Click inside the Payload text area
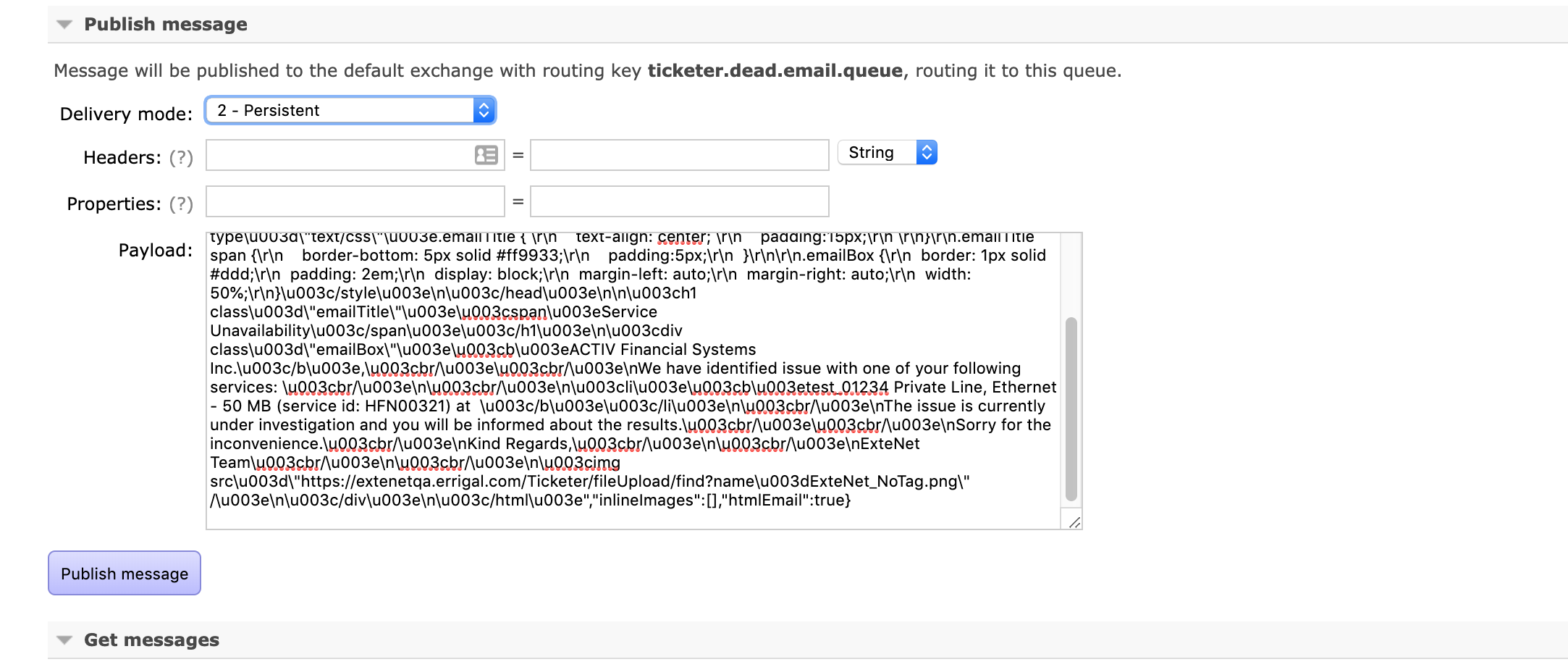Viewport: 1568px width, 662px height. tap(633, 377)
